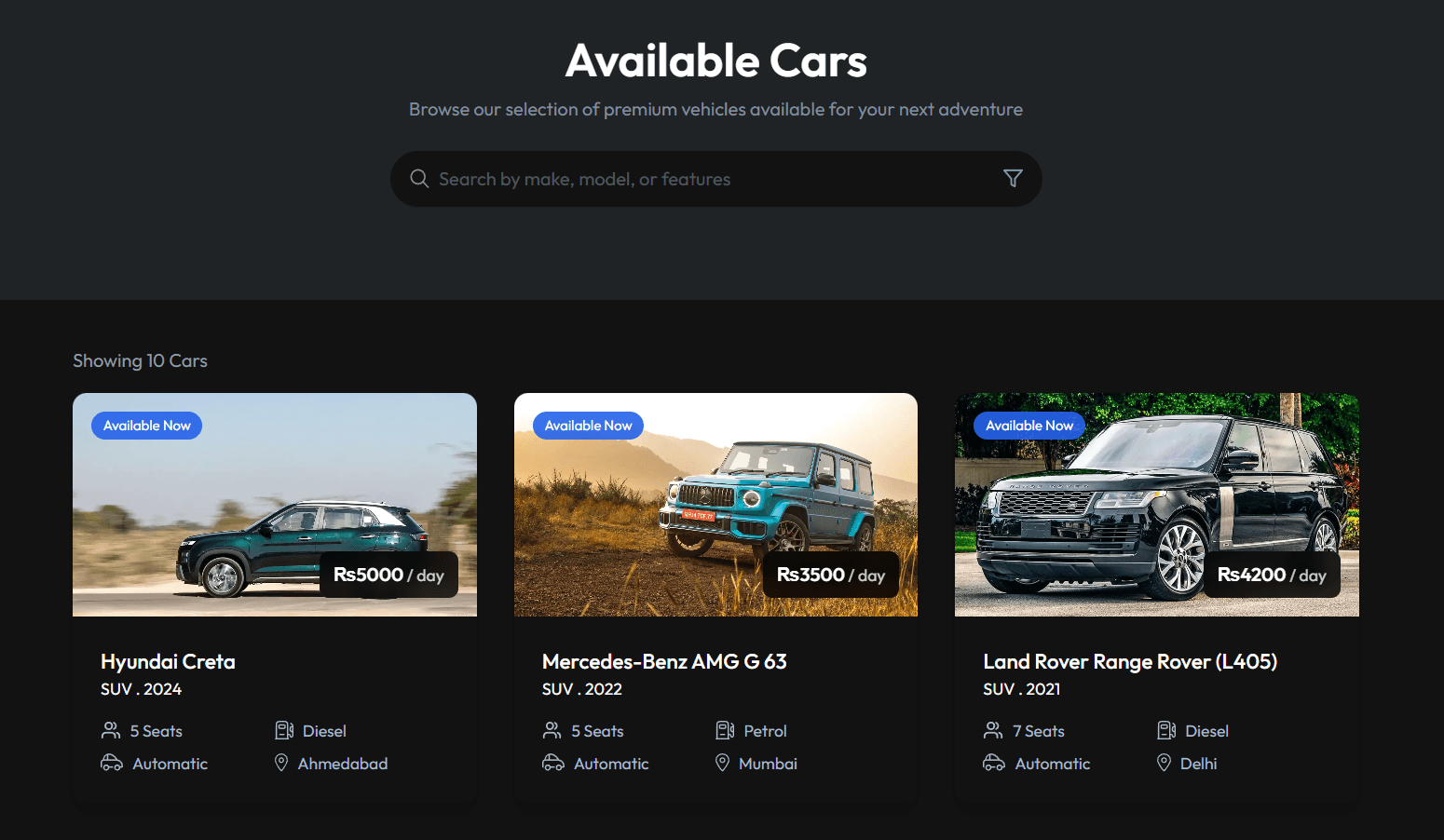Click the Available Now badge on the Range Rover

tap(1029, 425)
